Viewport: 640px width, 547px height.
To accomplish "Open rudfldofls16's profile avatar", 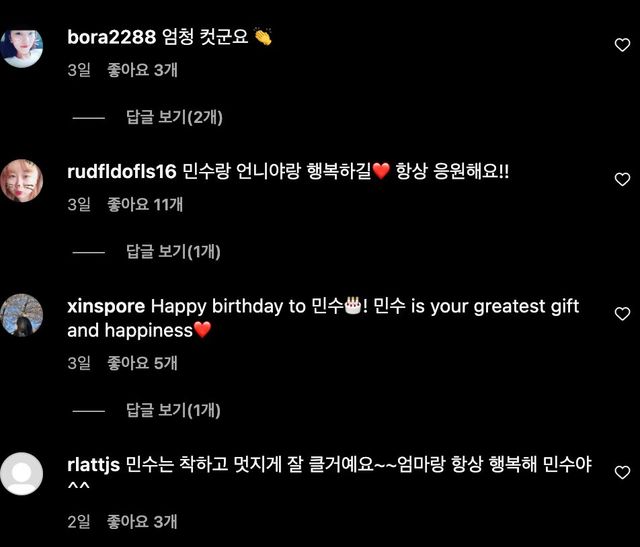I will click(x=22, y=180).
